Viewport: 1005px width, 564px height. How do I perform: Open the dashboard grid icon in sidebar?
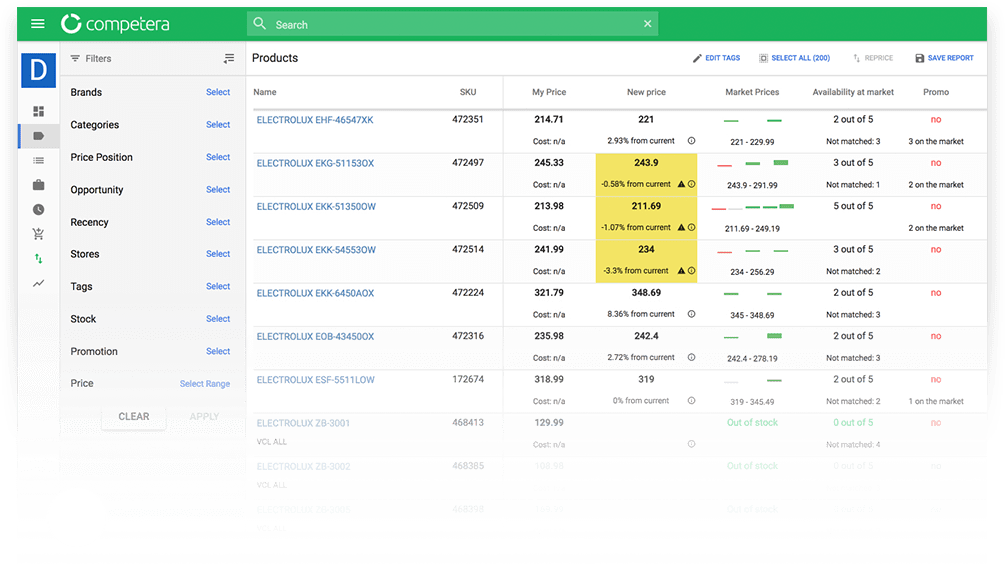click(38, 112)
